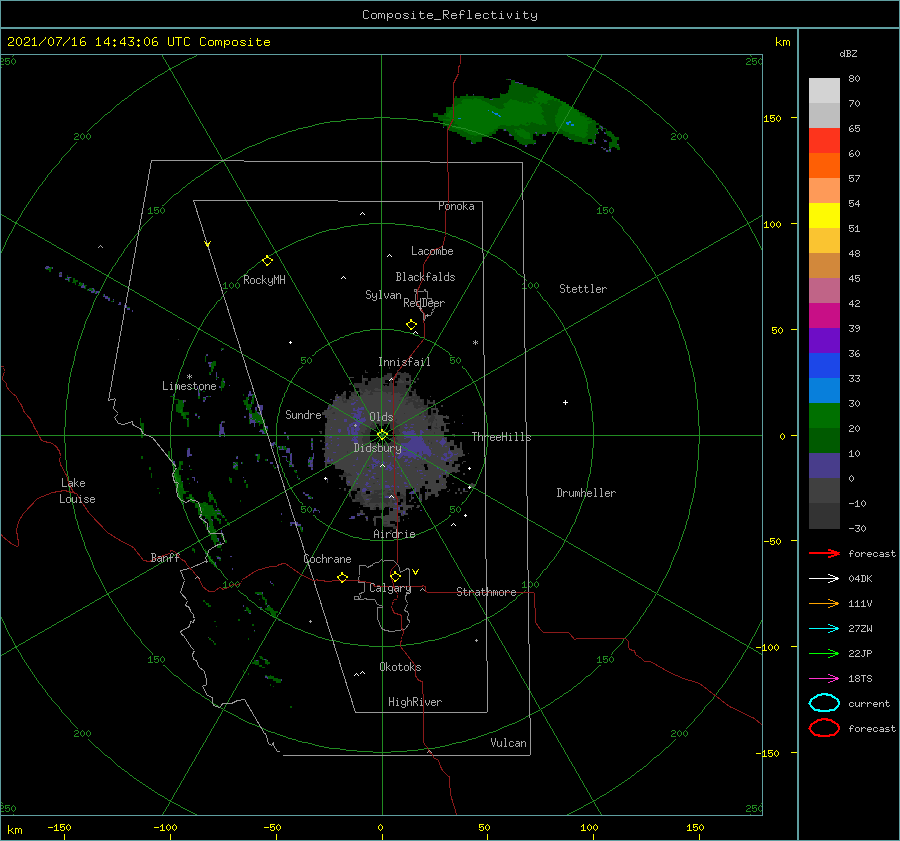900x841 pixels.
Task: Click the red forecast arrow in legend
Action: pyautogui.click(x=824, y=553)
